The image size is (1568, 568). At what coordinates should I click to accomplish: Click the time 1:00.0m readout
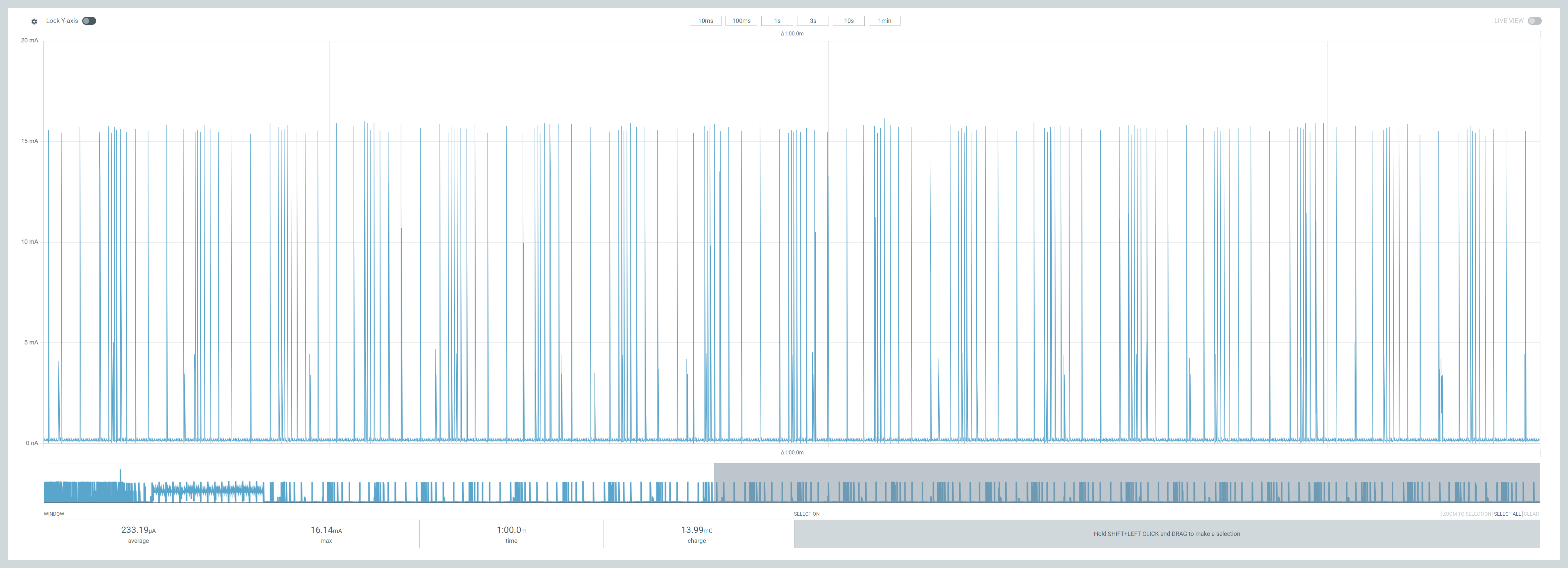pos(511,534)
